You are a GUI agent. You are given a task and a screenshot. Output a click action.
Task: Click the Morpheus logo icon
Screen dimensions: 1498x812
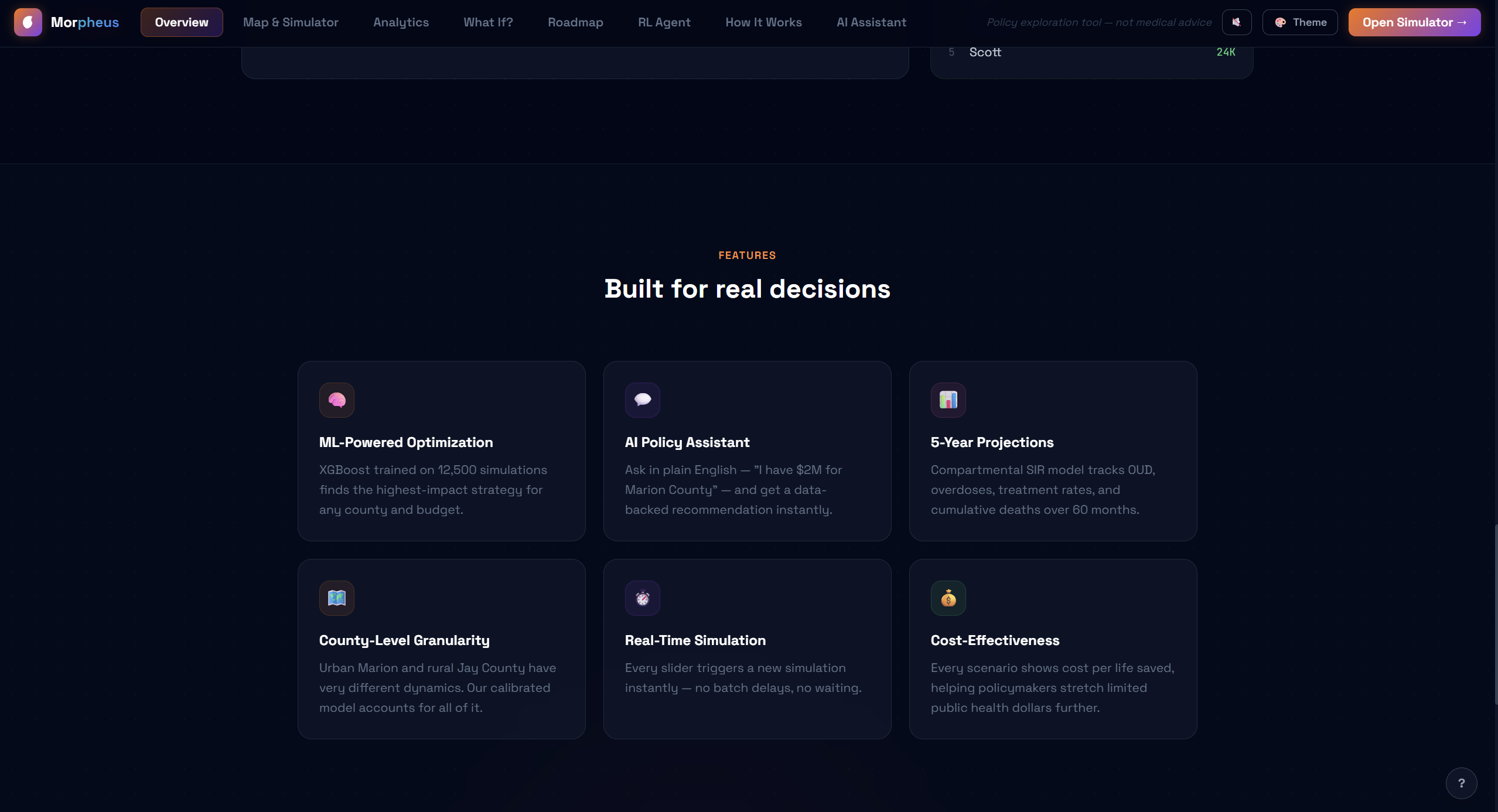pos(28,22)
